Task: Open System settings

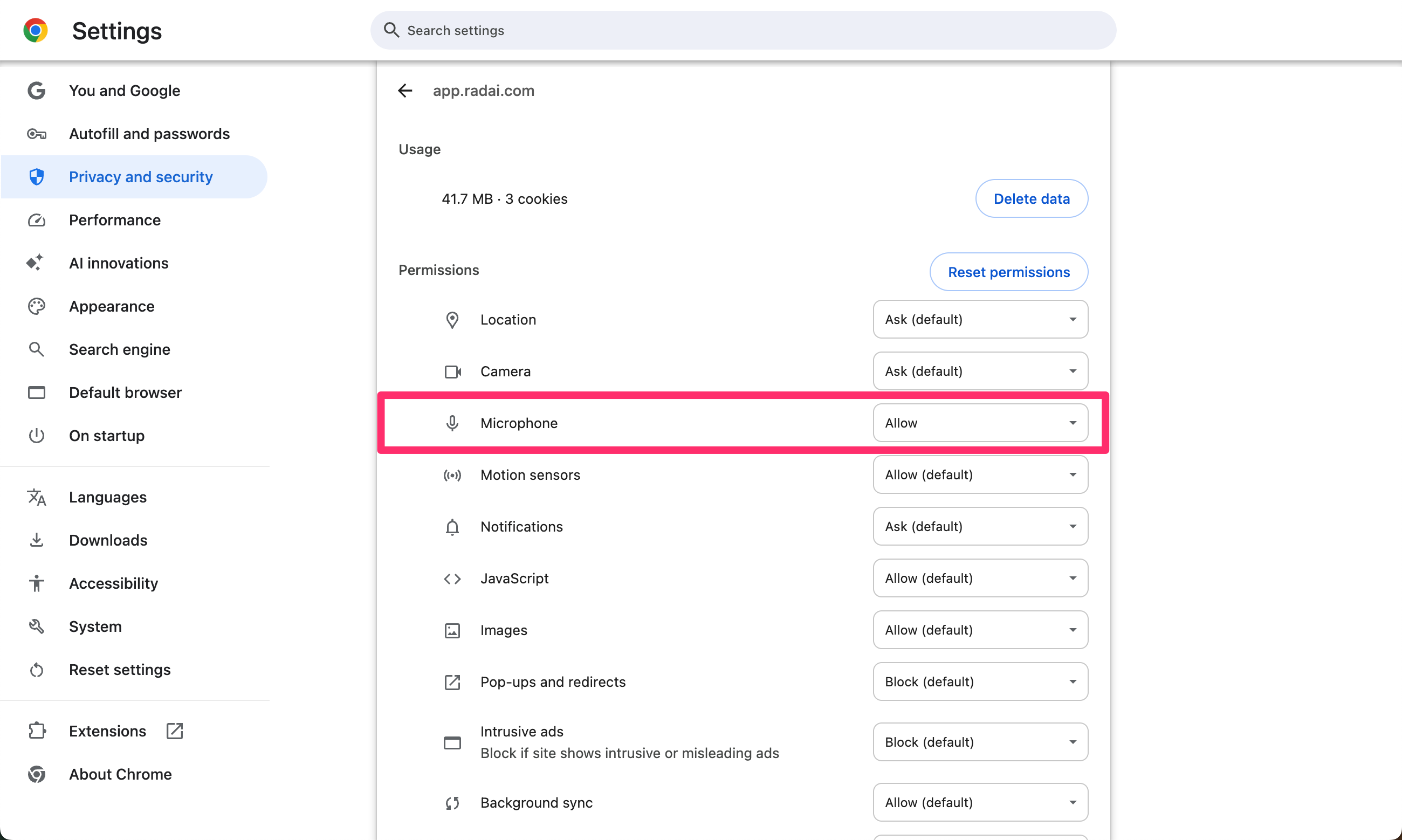Action: (134, 626)
